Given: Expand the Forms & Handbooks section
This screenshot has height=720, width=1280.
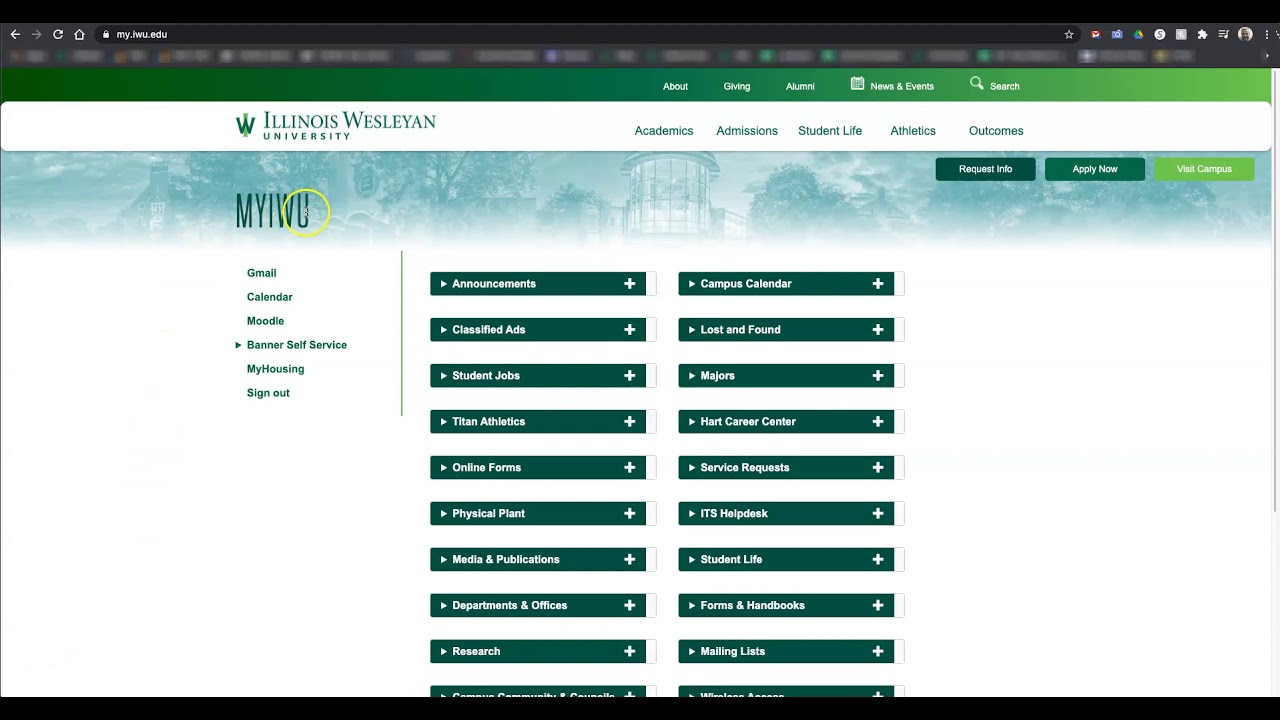Looking at the screenshot, I should tap(786, 606).
